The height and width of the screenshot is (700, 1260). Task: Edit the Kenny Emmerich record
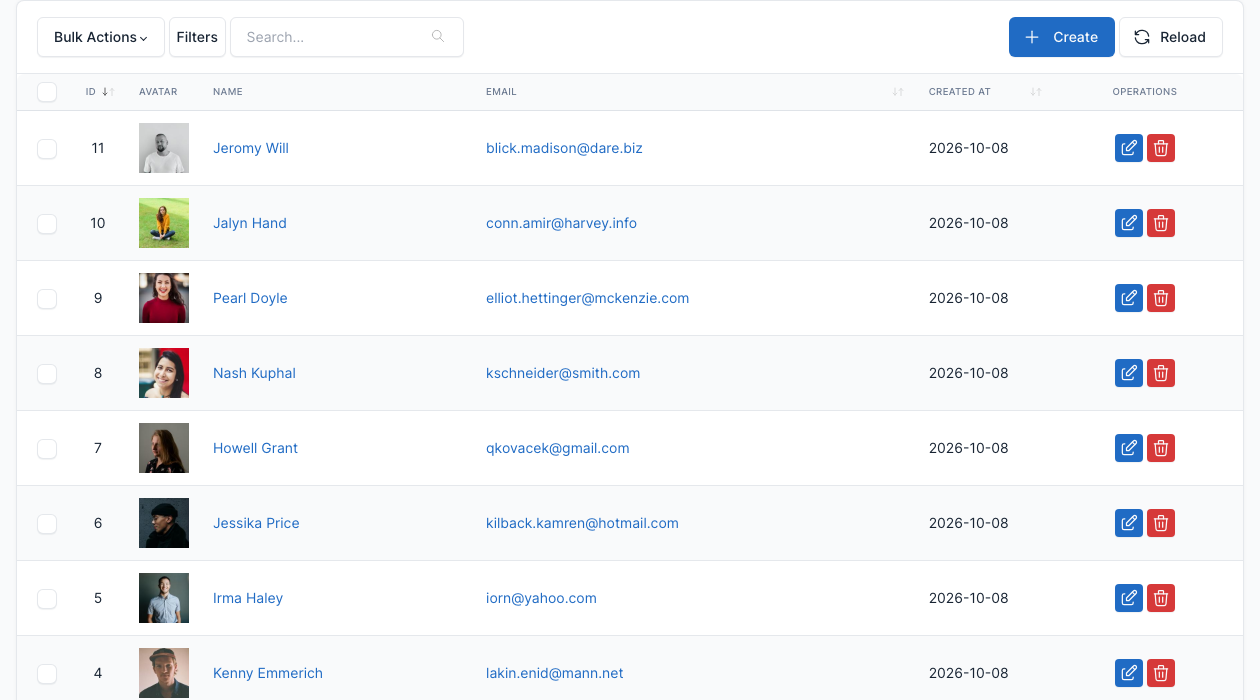click(1129, 673)
